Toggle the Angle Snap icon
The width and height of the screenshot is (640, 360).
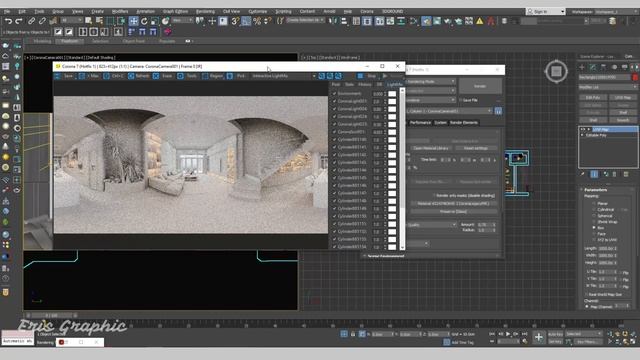[x=246, y=21]
